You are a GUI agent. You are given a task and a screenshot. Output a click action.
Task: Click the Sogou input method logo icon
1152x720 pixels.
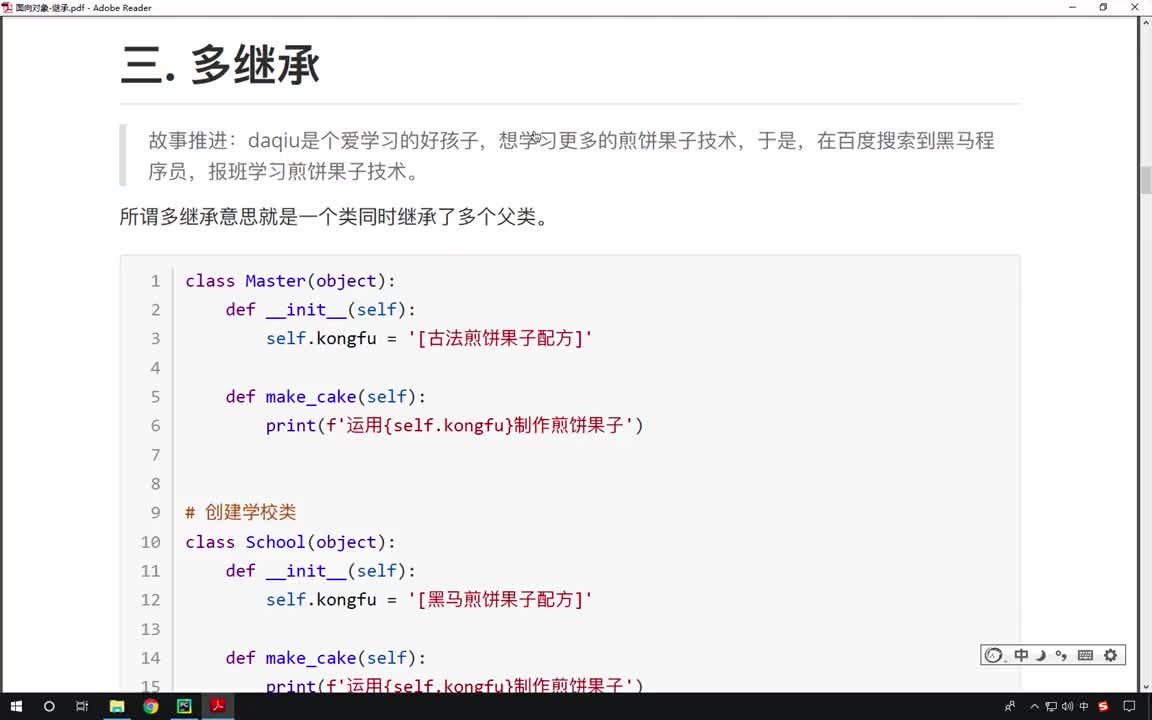(993, 655)
